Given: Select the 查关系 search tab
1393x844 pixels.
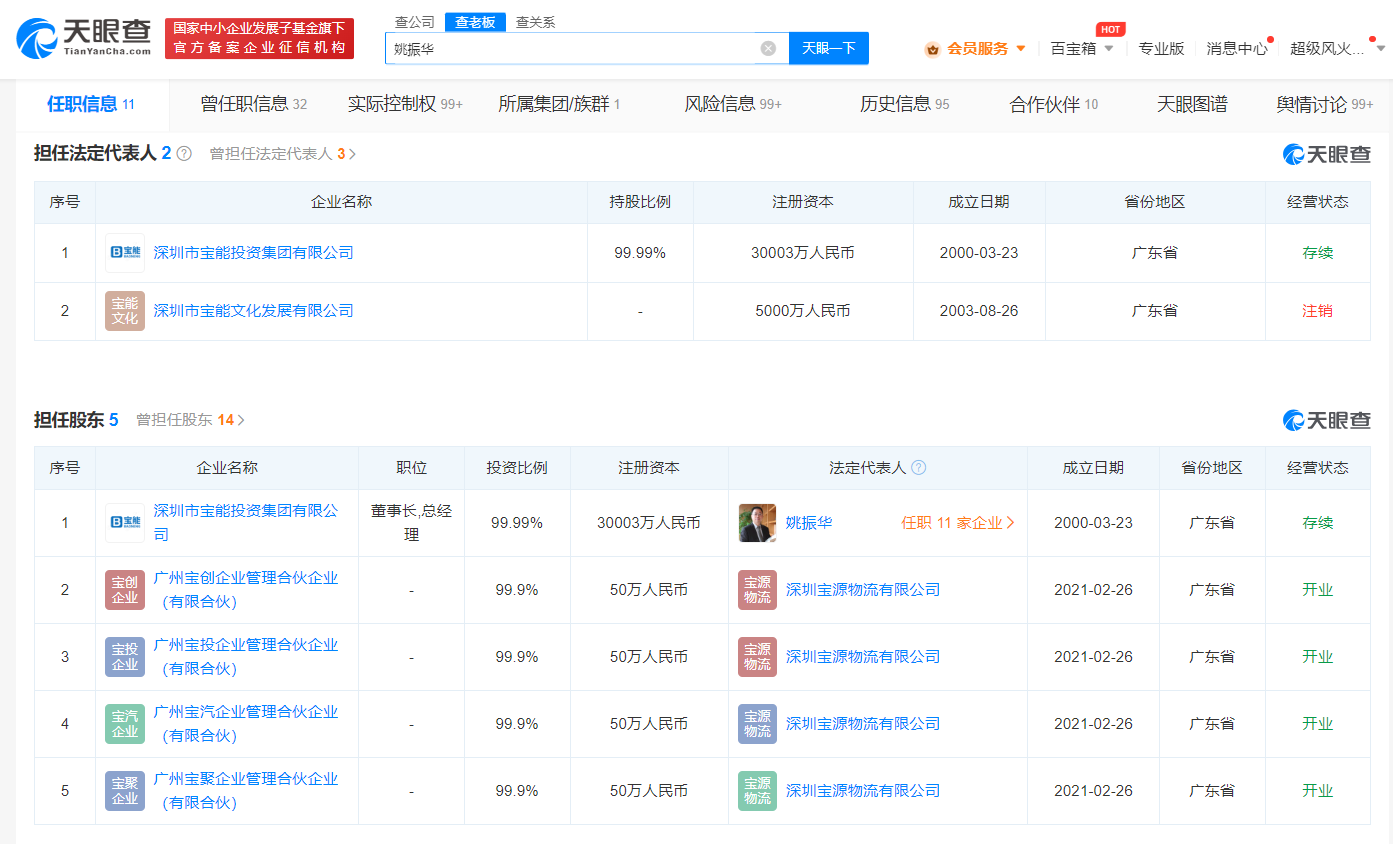Looking at the screenshot, I should (535, 22).
